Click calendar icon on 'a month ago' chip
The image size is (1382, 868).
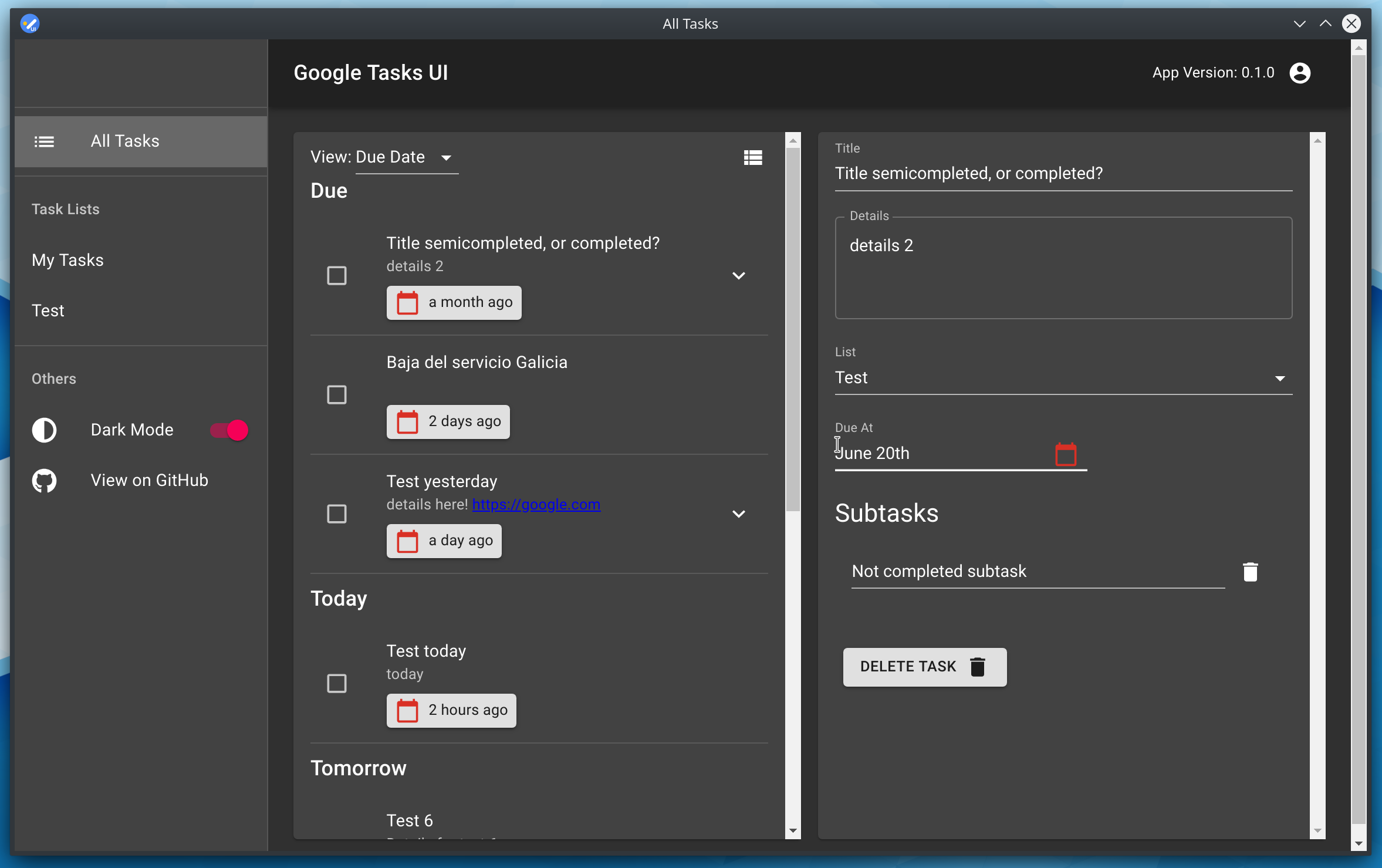[407, 303]
